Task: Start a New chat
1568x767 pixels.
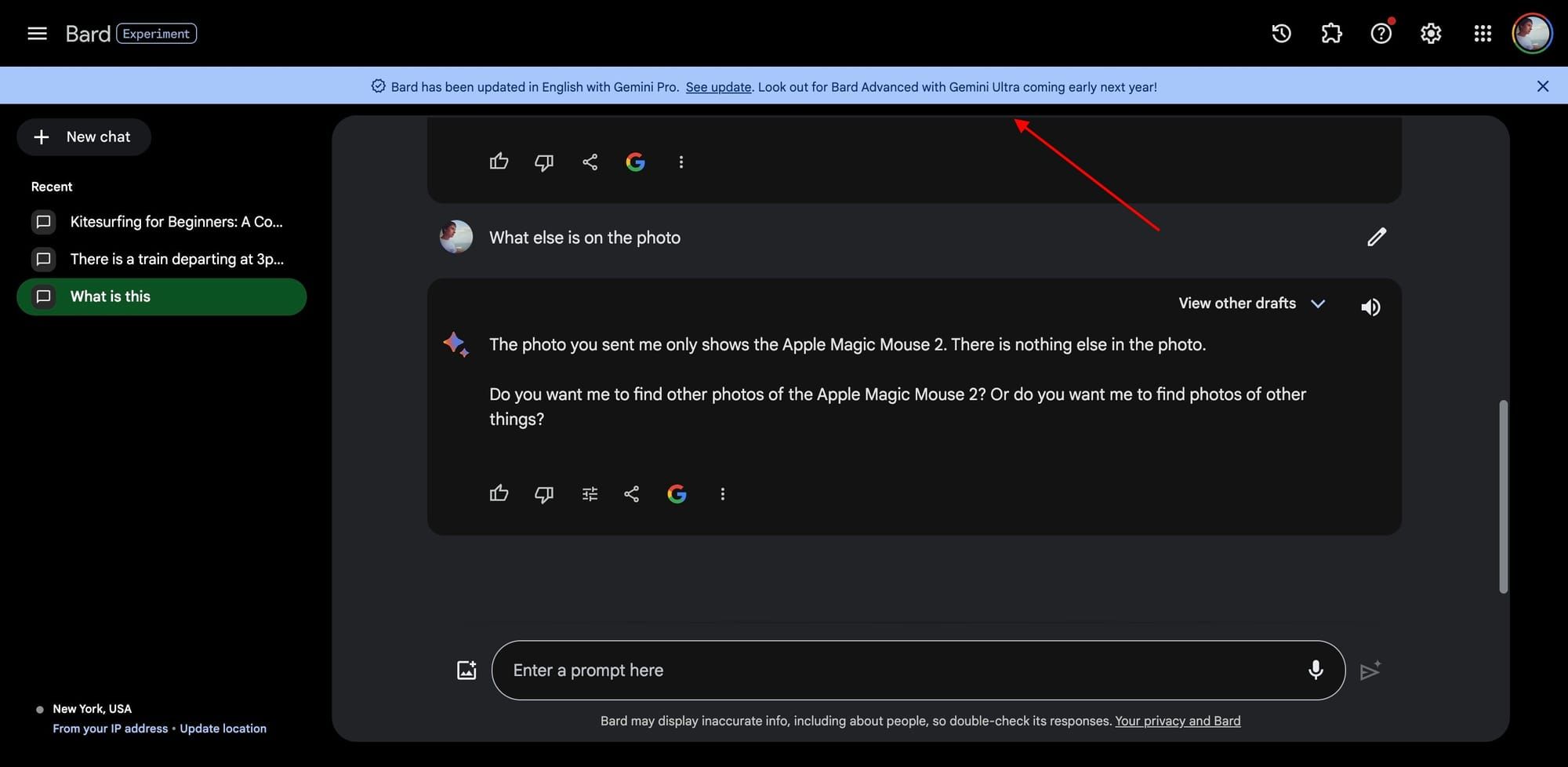Action: (x=83, y=136)
